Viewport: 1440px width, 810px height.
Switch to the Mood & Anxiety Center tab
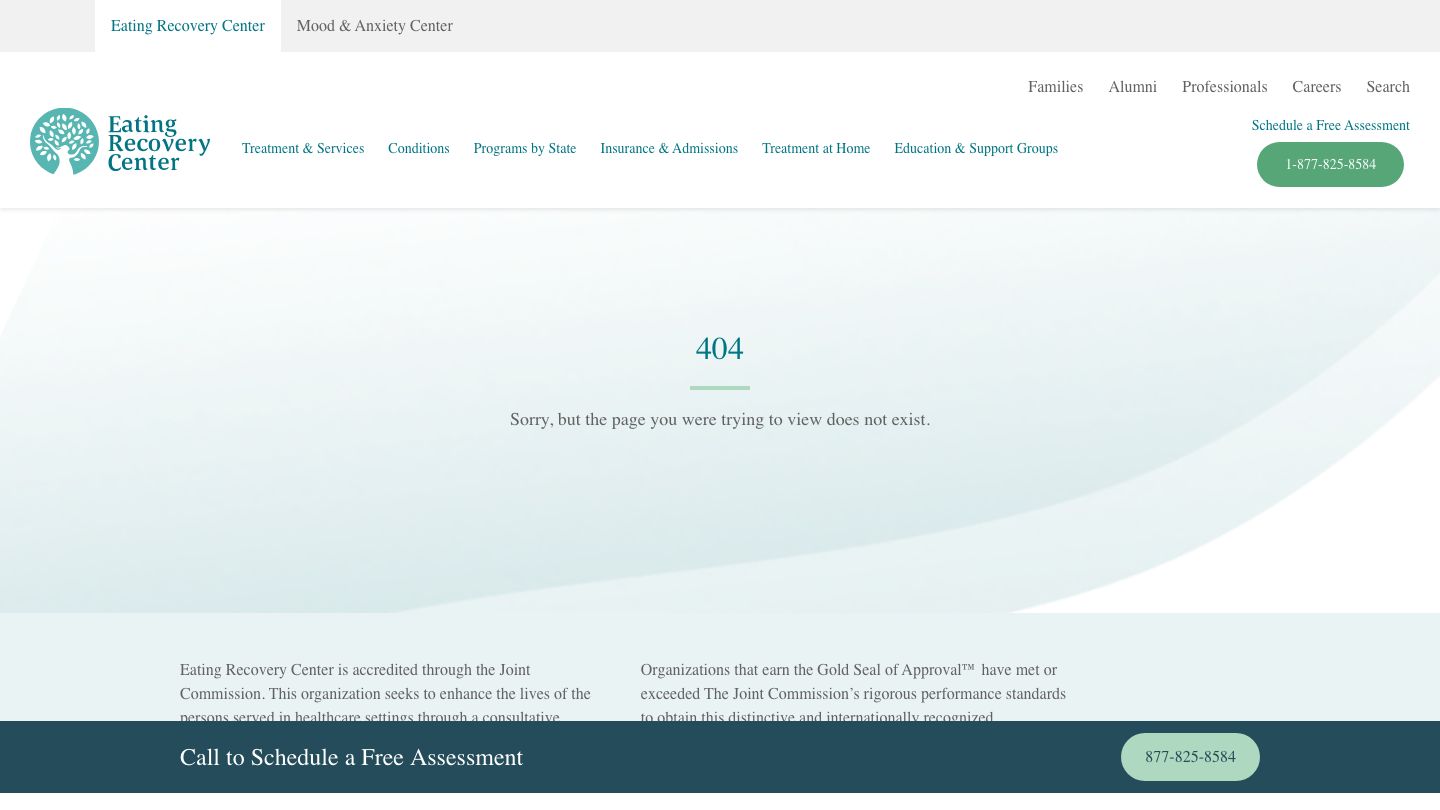(x=374, y=26)
